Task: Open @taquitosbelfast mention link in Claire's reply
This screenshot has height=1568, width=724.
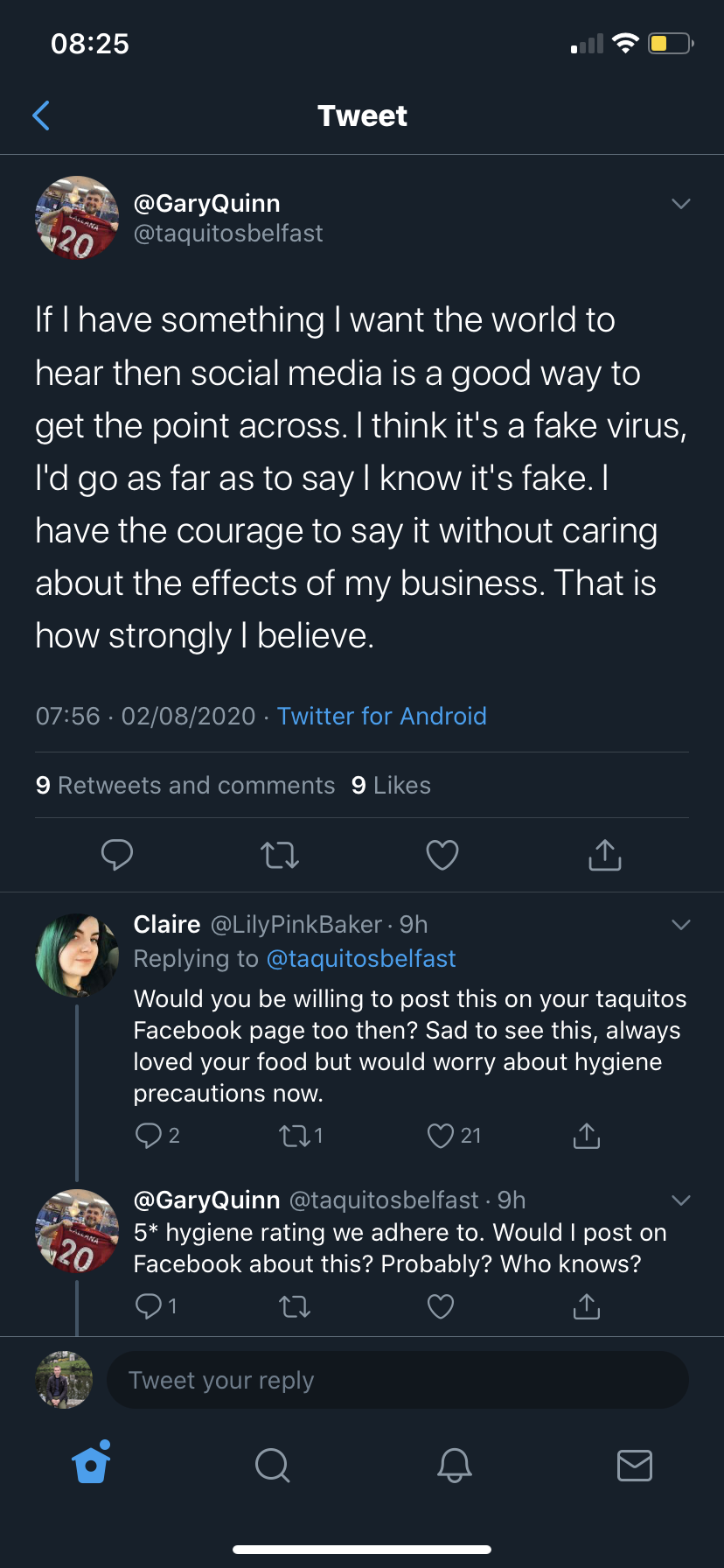Action: point(360,959)
